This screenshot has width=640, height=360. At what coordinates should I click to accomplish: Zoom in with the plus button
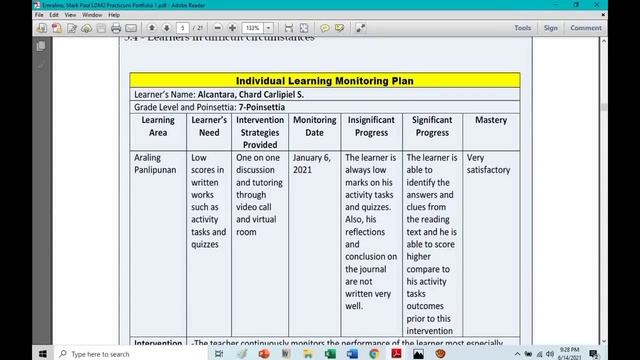point(232,28)
